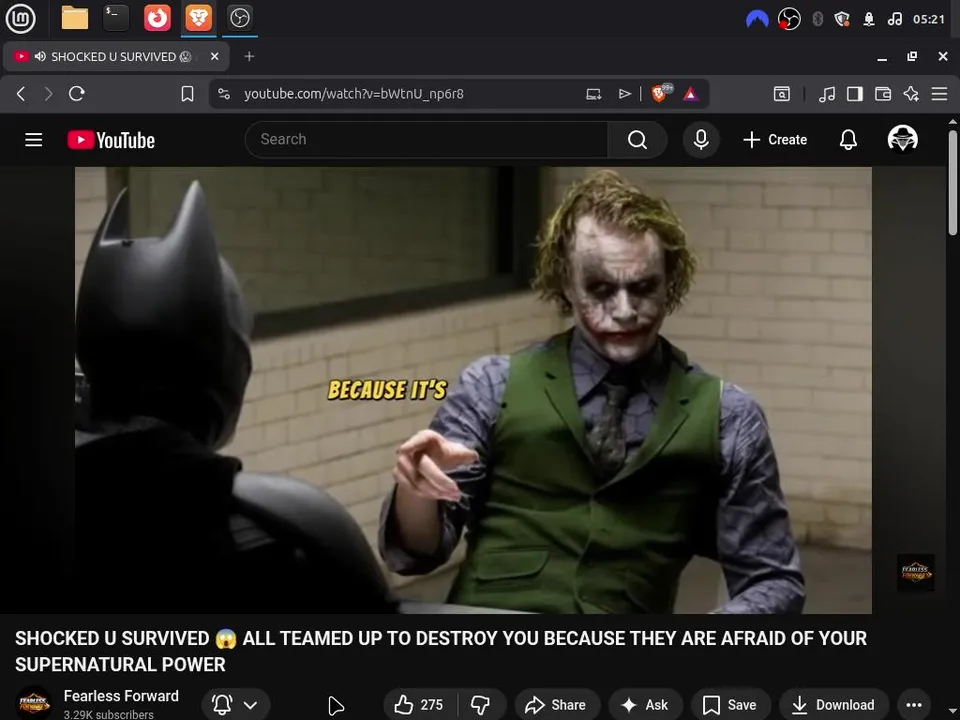
Task: Expand the subscription notification bell dropdown
Action: coord(236,705)
